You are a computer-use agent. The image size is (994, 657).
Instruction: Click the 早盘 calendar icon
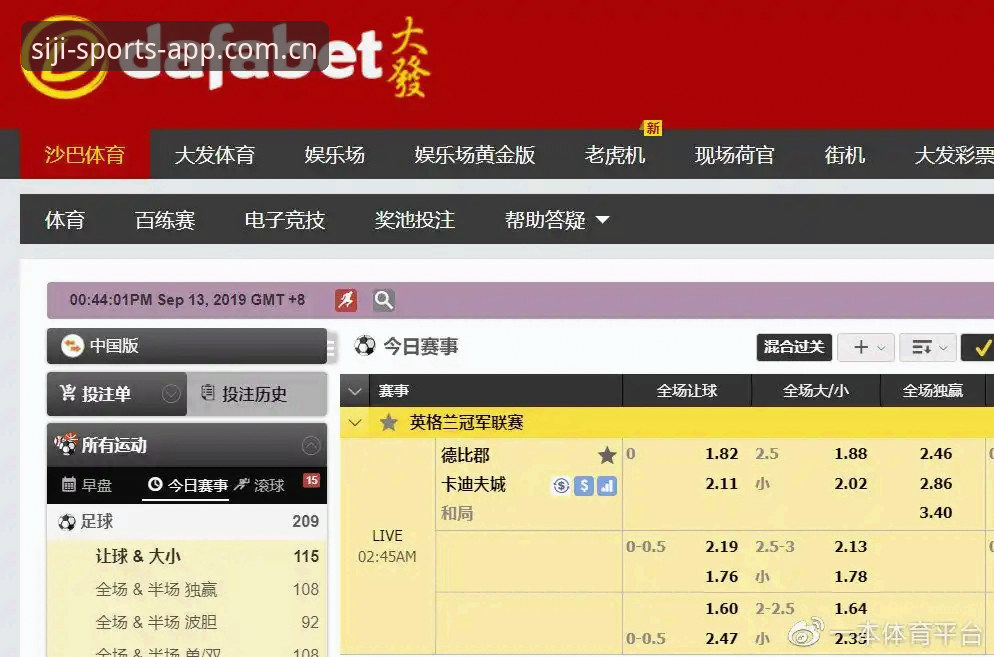69,485
